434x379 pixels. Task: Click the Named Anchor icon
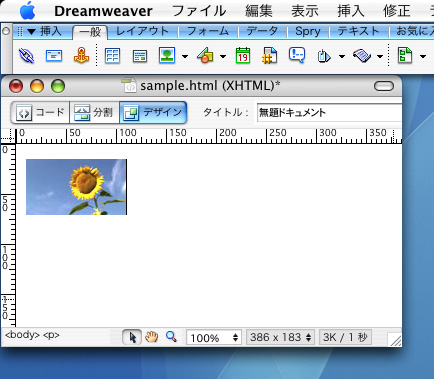point(81,55)
